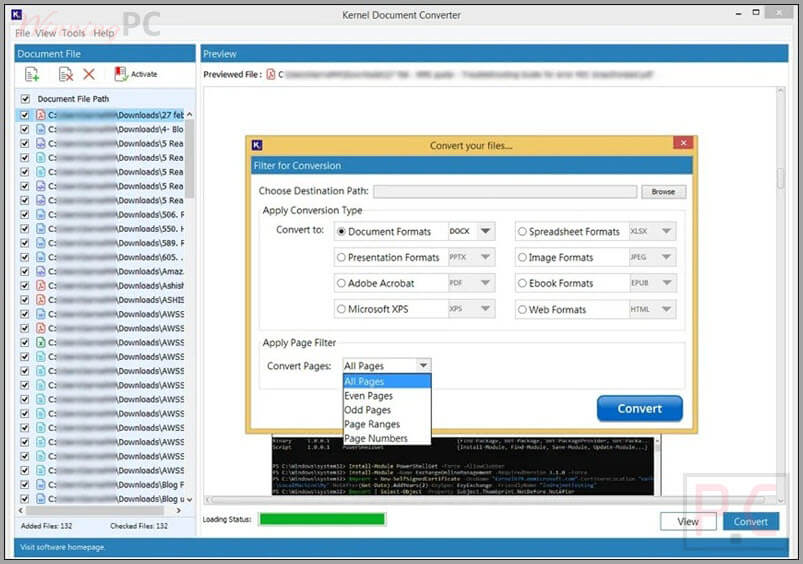Click the file list horizontal scrollbar
The image size is (803, 564).
pos(95,511)
